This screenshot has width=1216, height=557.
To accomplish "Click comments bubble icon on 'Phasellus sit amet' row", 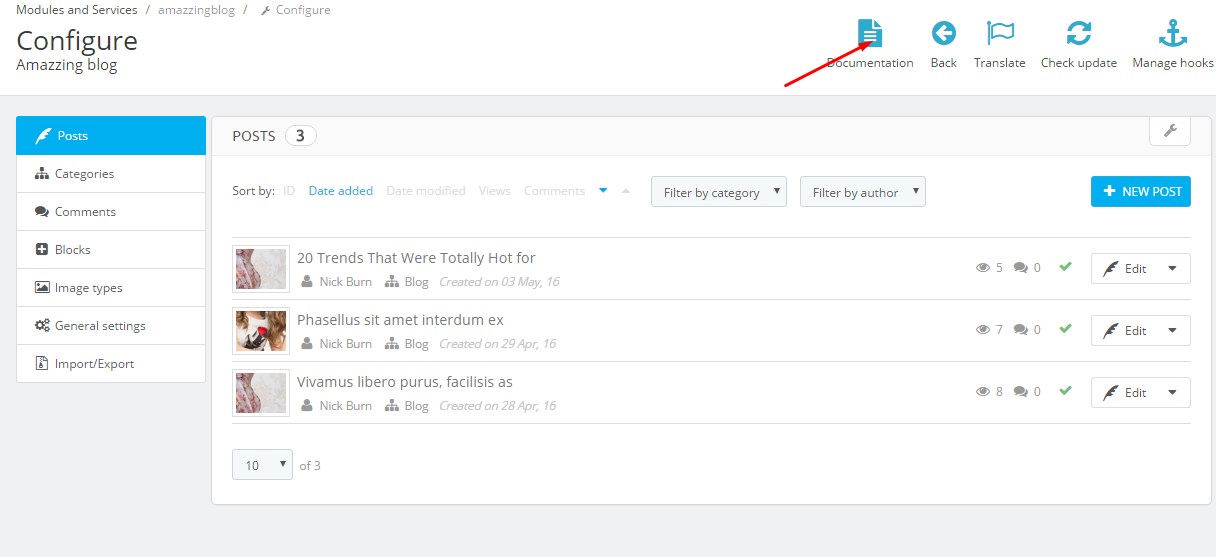I will tap(1021, 330).
